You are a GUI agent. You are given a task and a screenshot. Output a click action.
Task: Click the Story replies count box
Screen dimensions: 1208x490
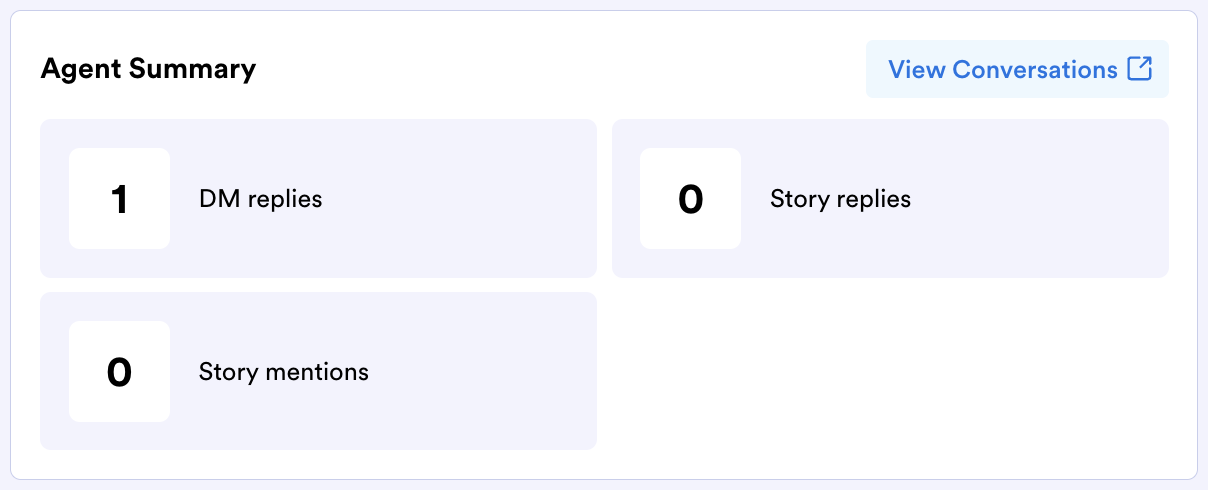tap(690, 198)
